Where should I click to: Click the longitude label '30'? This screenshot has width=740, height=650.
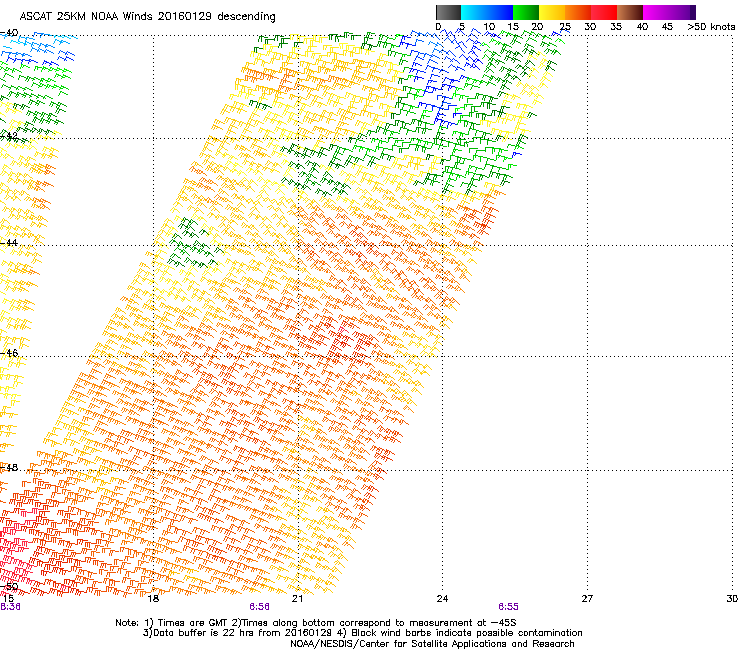tap(732, 599)
